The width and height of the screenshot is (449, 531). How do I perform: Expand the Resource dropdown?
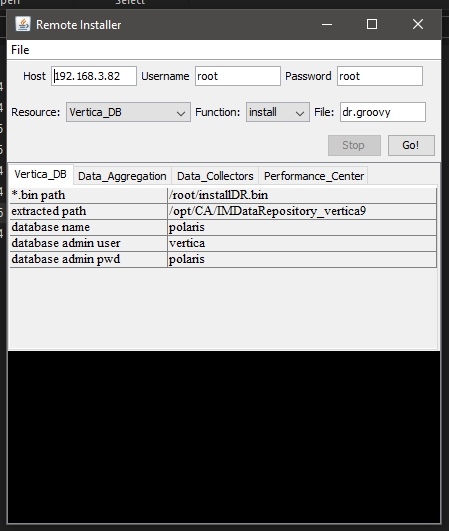(x=128, y=112)
